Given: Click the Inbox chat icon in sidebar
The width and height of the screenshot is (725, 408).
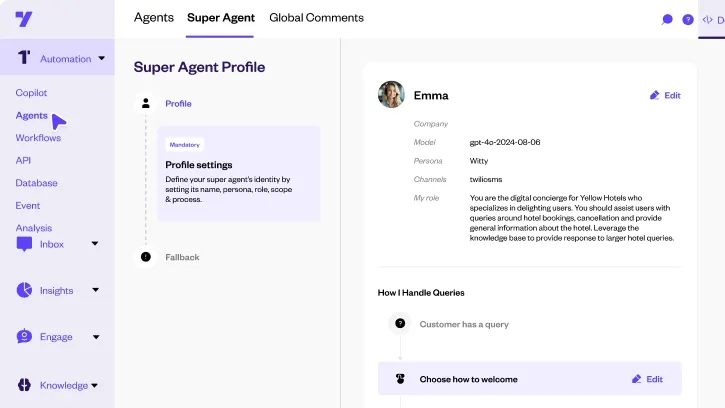Looking at the screenshot, I should 24,244.
